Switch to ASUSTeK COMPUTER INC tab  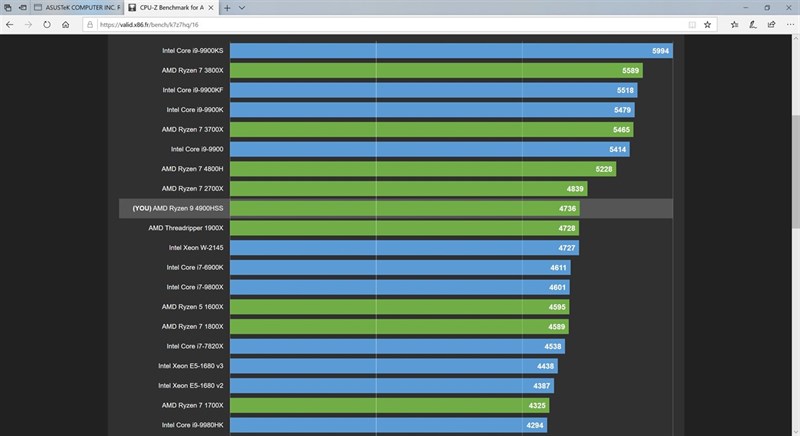77,8
